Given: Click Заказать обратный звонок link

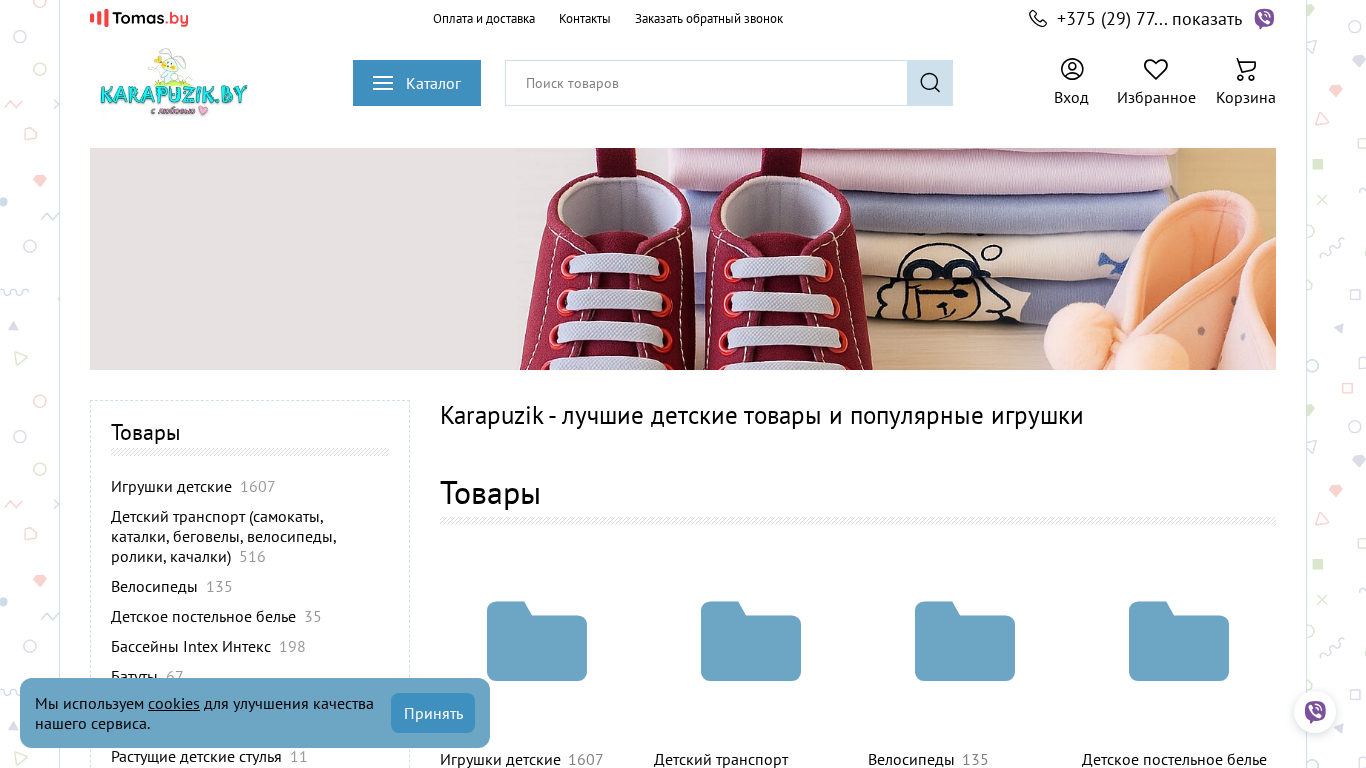Looking at the screenshot, I should [709, 19].
